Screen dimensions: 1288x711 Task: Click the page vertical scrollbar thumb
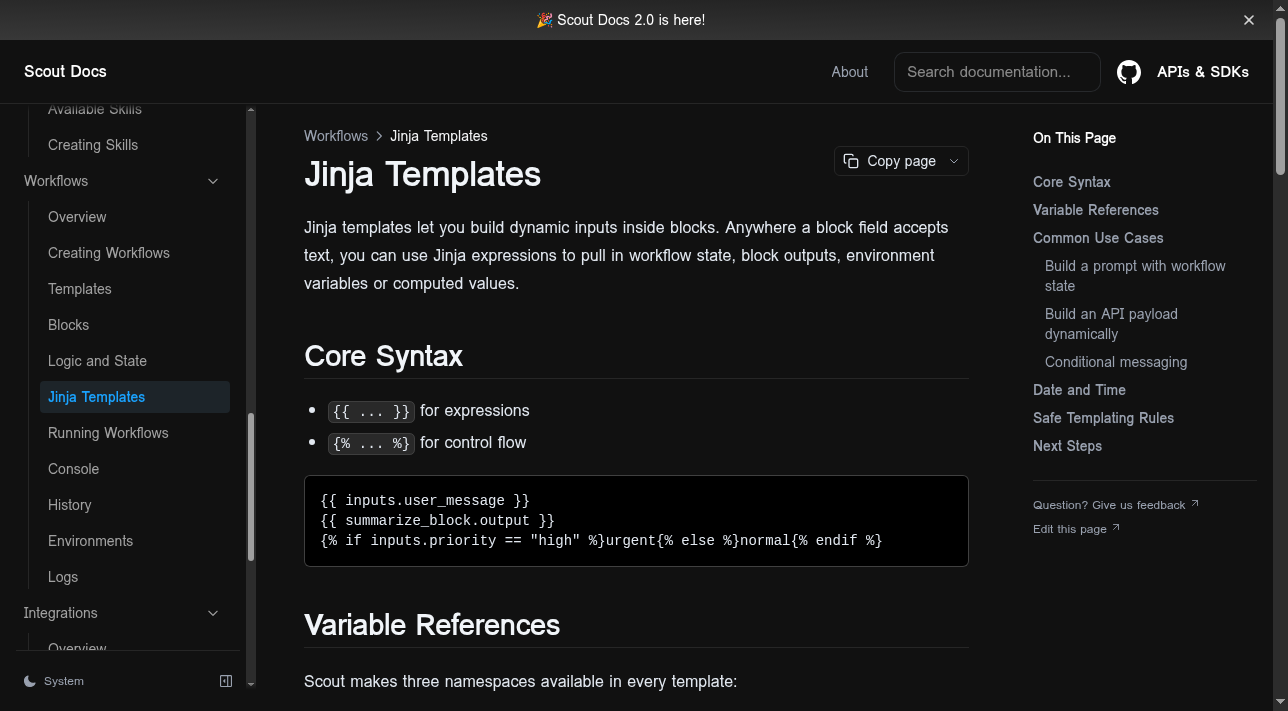point(1281,96)
